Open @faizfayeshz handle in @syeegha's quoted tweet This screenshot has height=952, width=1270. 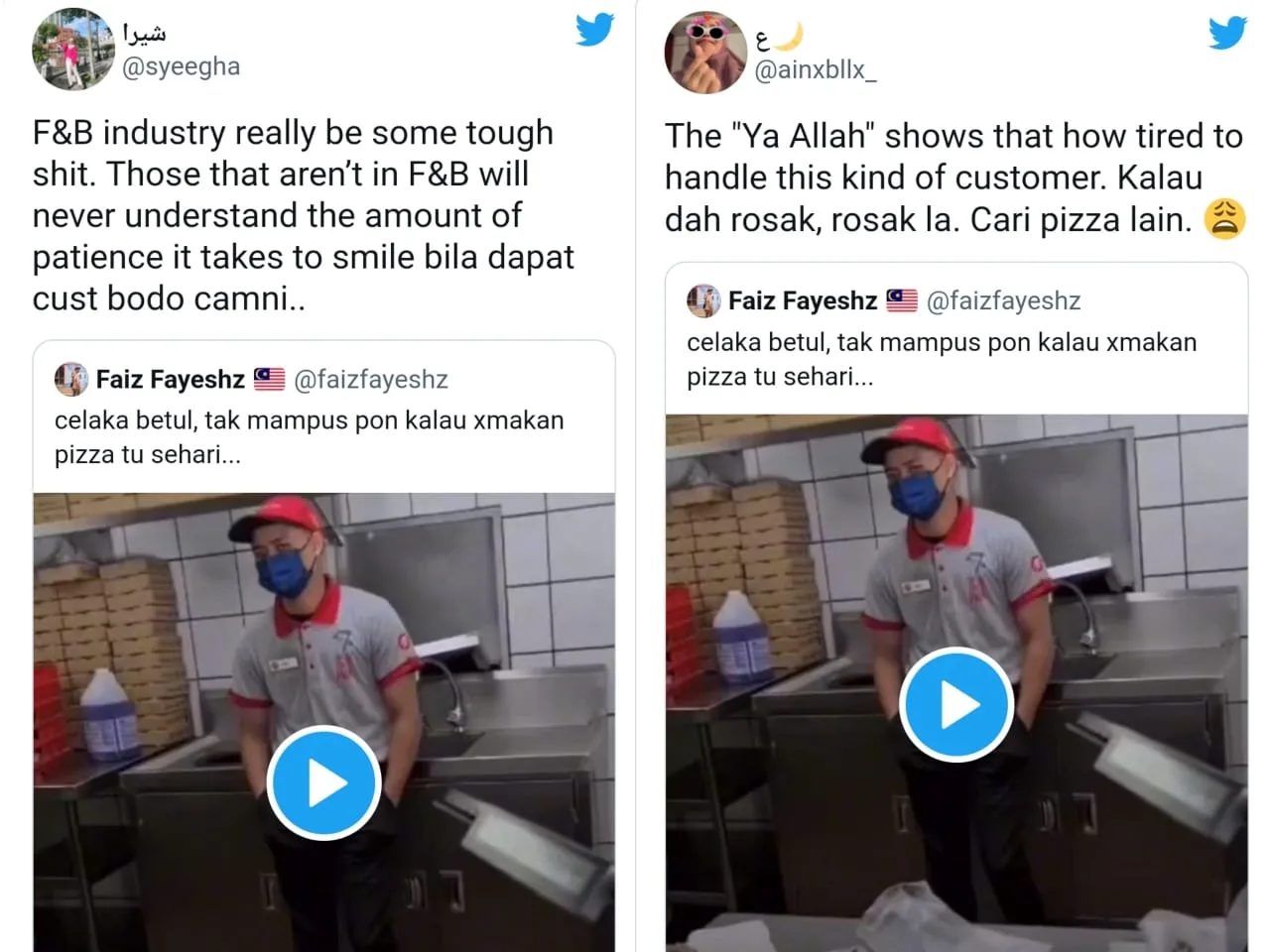[x=371, y=379]
